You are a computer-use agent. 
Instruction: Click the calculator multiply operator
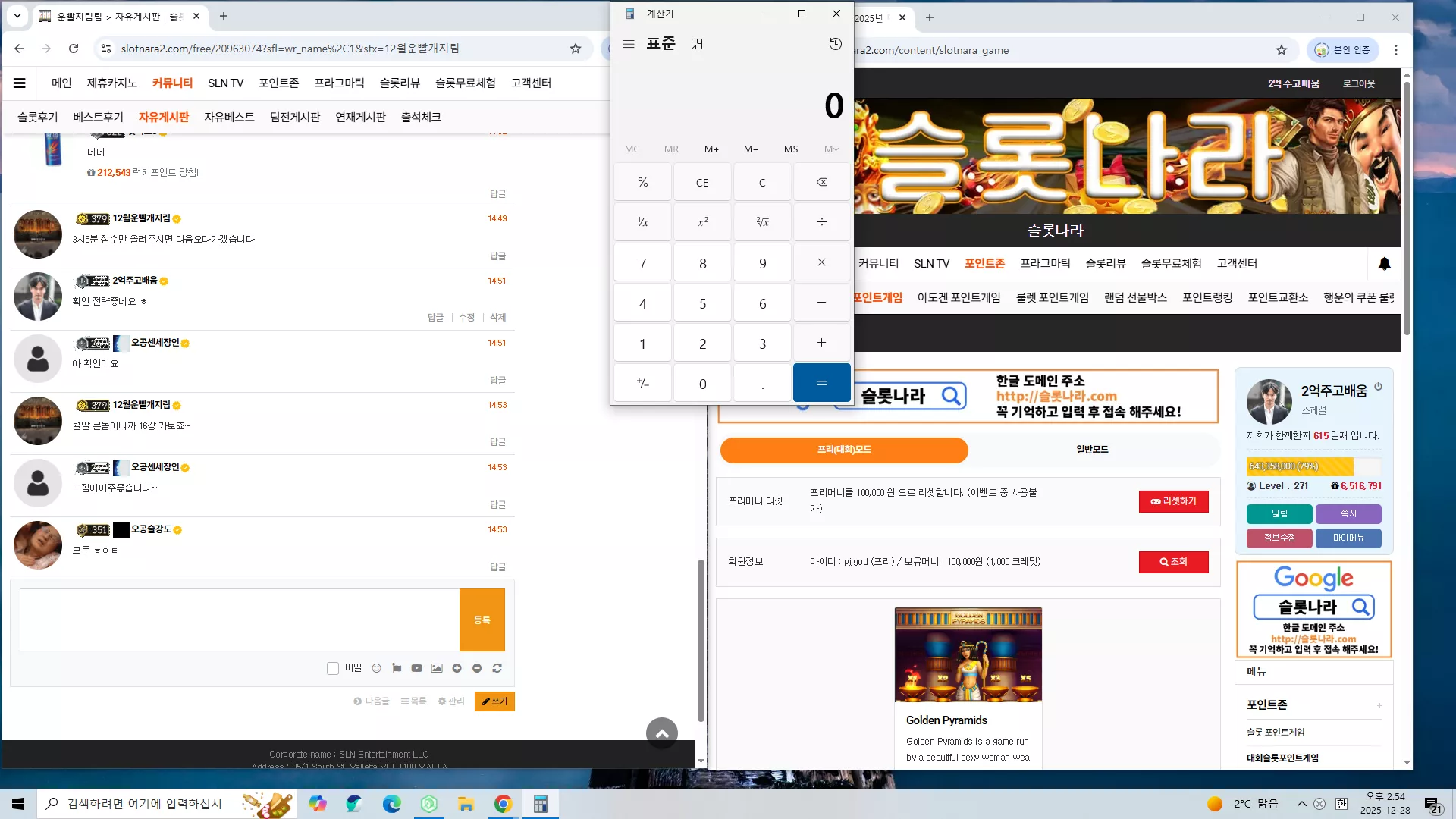[822, 262]
